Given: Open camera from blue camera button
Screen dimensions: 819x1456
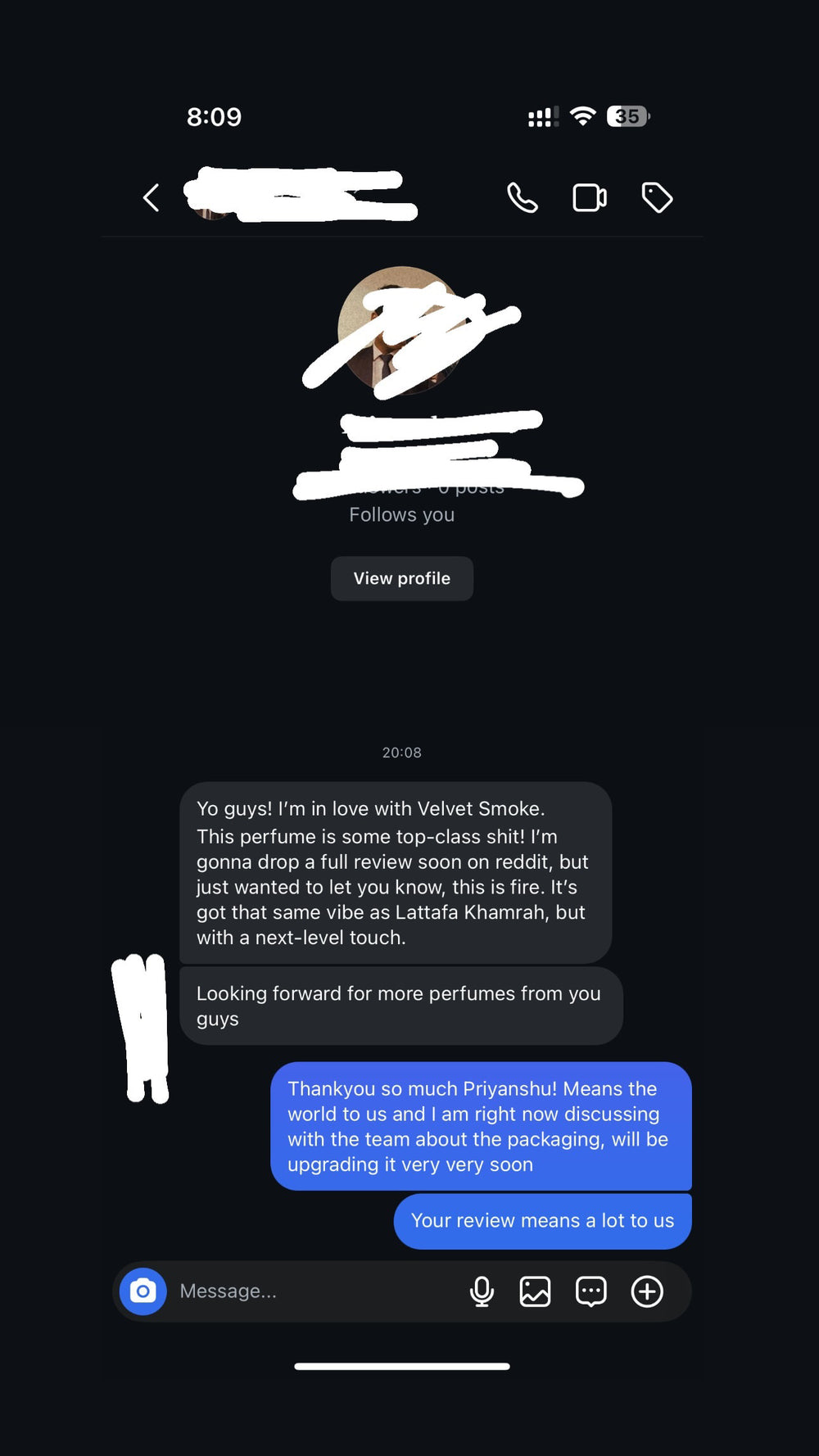Looking at the screenshot, I should coord(143,1291).
